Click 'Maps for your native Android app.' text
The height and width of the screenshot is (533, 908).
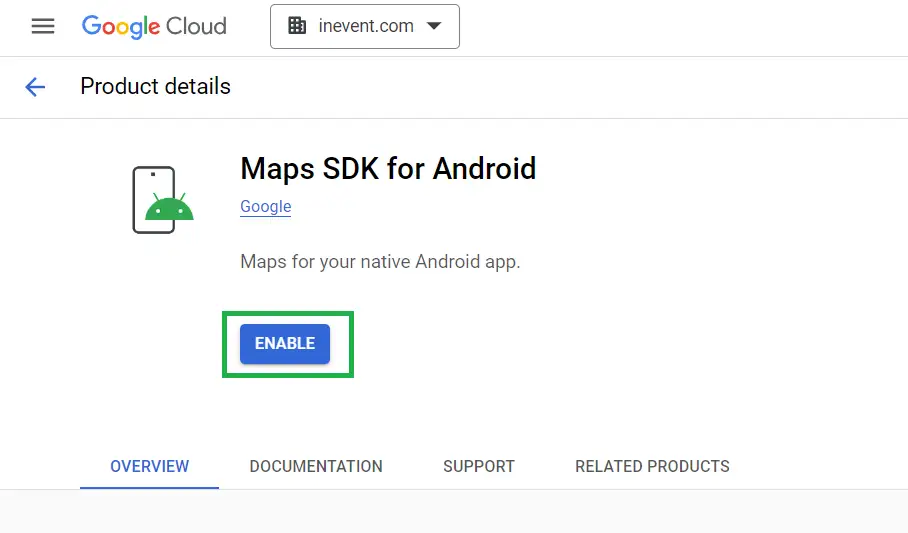pos(380,262)
